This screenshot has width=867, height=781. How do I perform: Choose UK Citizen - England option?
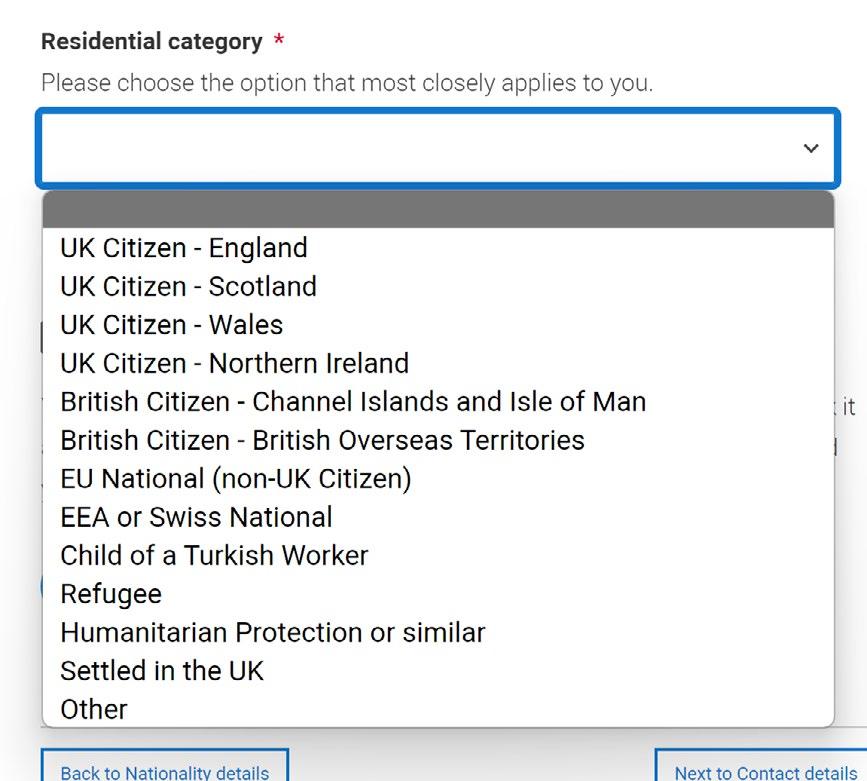coord(184,248)
